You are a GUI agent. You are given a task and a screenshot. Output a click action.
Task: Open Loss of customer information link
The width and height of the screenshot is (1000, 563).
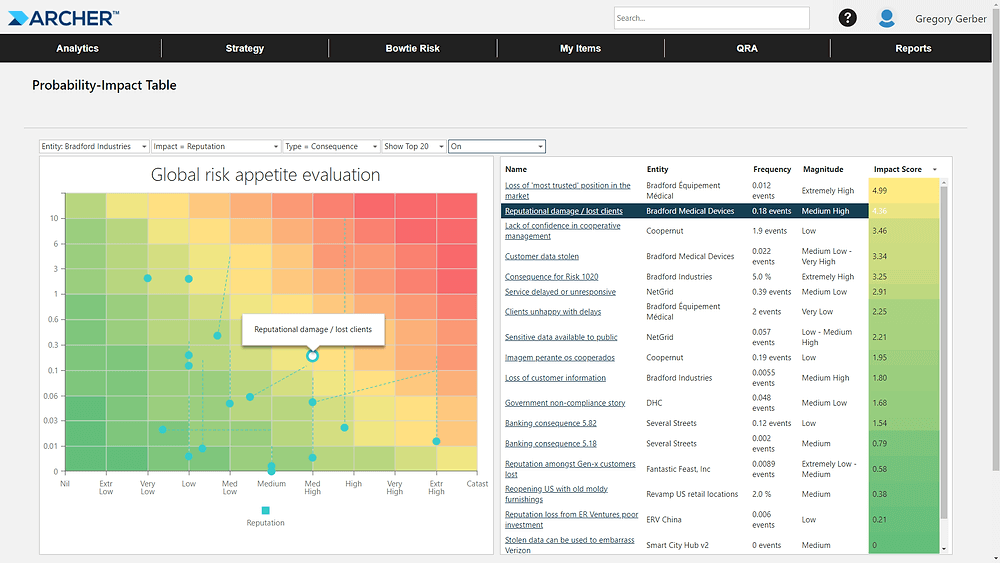point(555,378)
